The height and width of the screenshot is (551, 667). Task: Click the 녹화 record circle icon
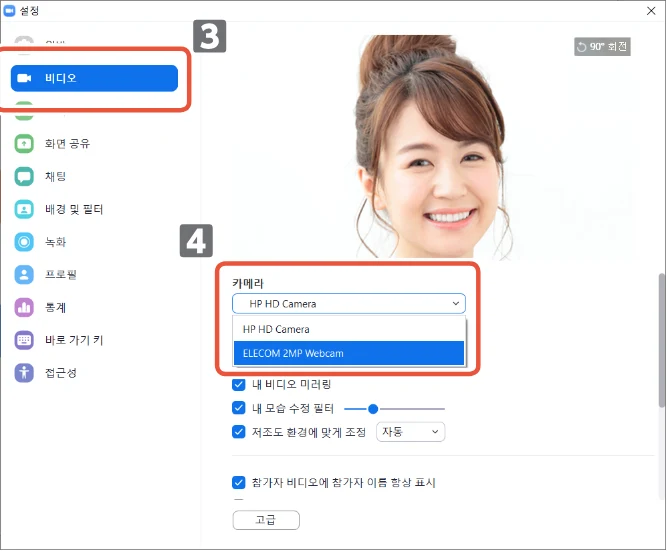tap(24, 242)
